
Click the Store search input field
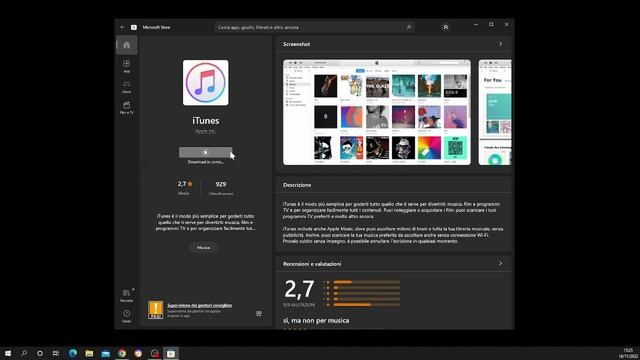coord(314,27)
